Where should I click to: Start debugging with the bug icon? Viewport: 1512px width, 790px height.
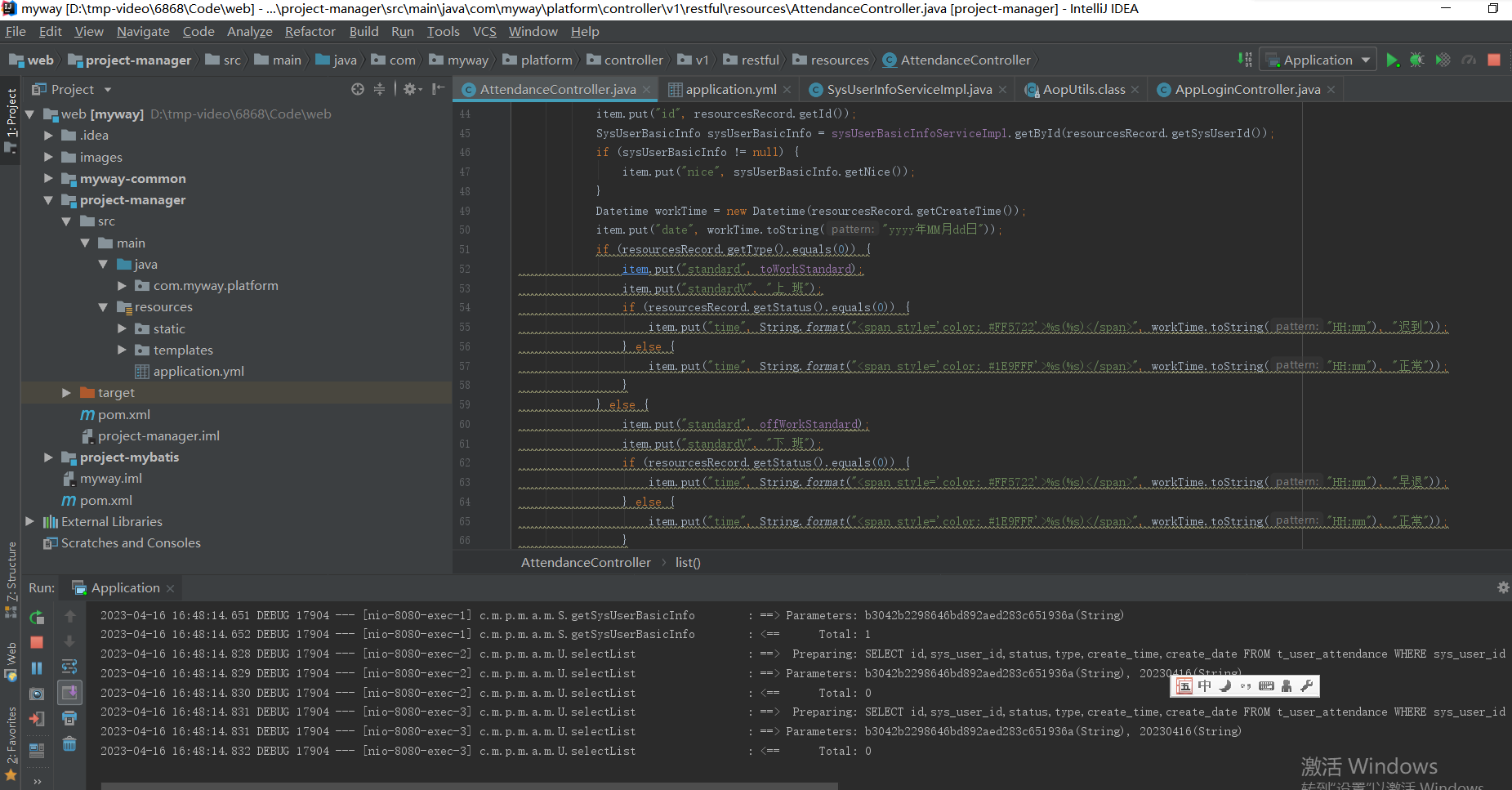pos(1417,60)
